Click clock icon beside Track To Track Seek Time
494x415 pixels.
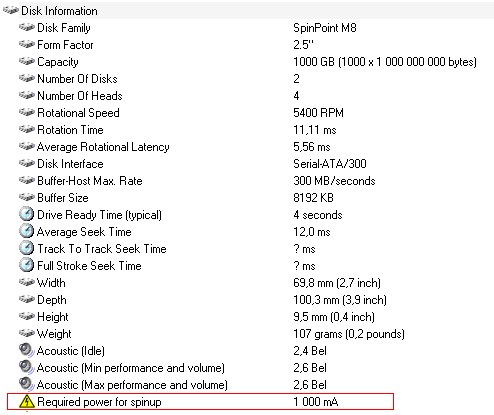(x=27, y=248)
